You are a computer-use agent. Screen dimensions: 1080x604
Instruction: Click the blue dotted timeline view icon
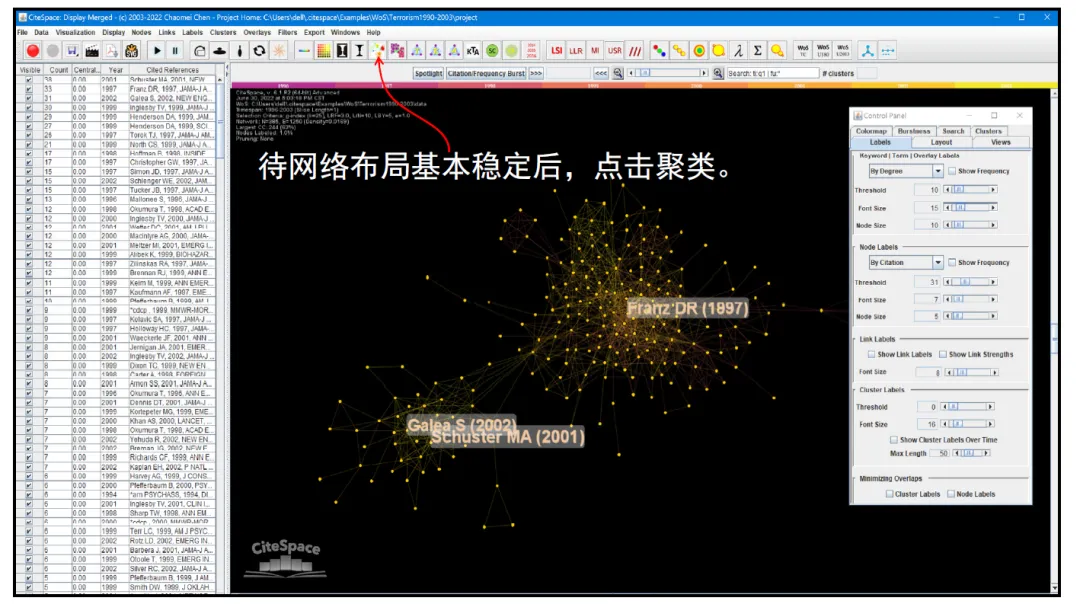coord(887,50)
